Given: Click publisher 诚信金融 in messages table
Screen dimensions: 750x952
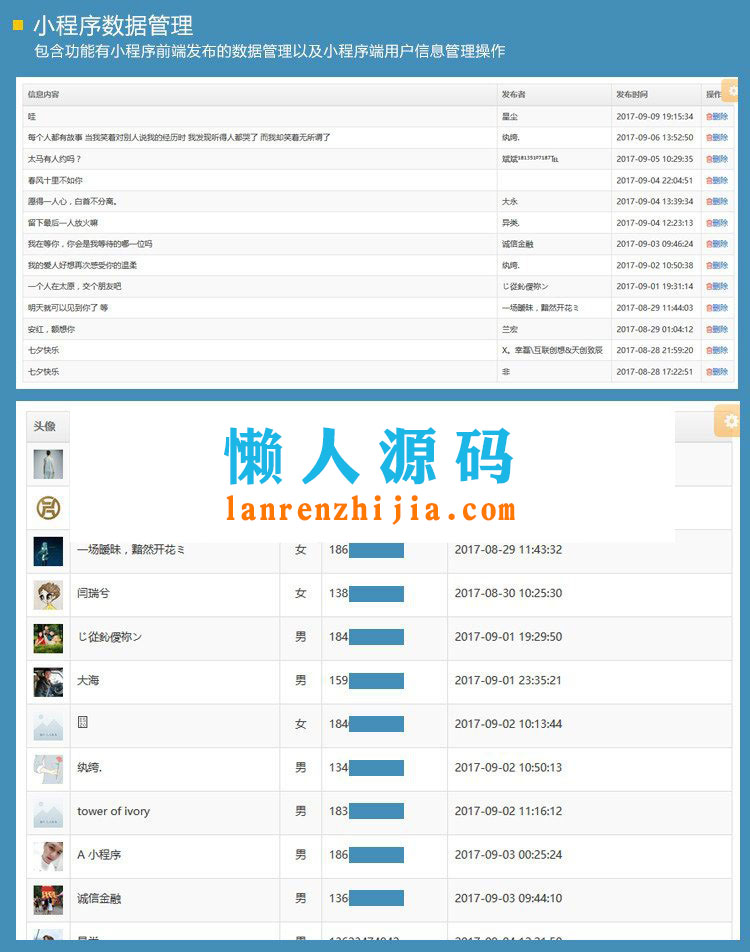Looking at the screenshot, I should [517, 244].
